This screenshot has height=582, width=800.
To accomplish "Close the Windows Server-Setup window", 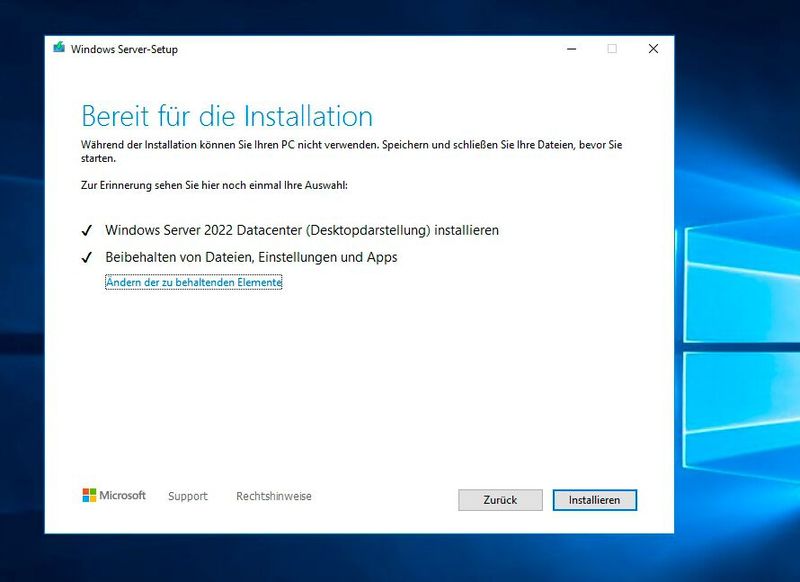I will [x=652, y=47].
